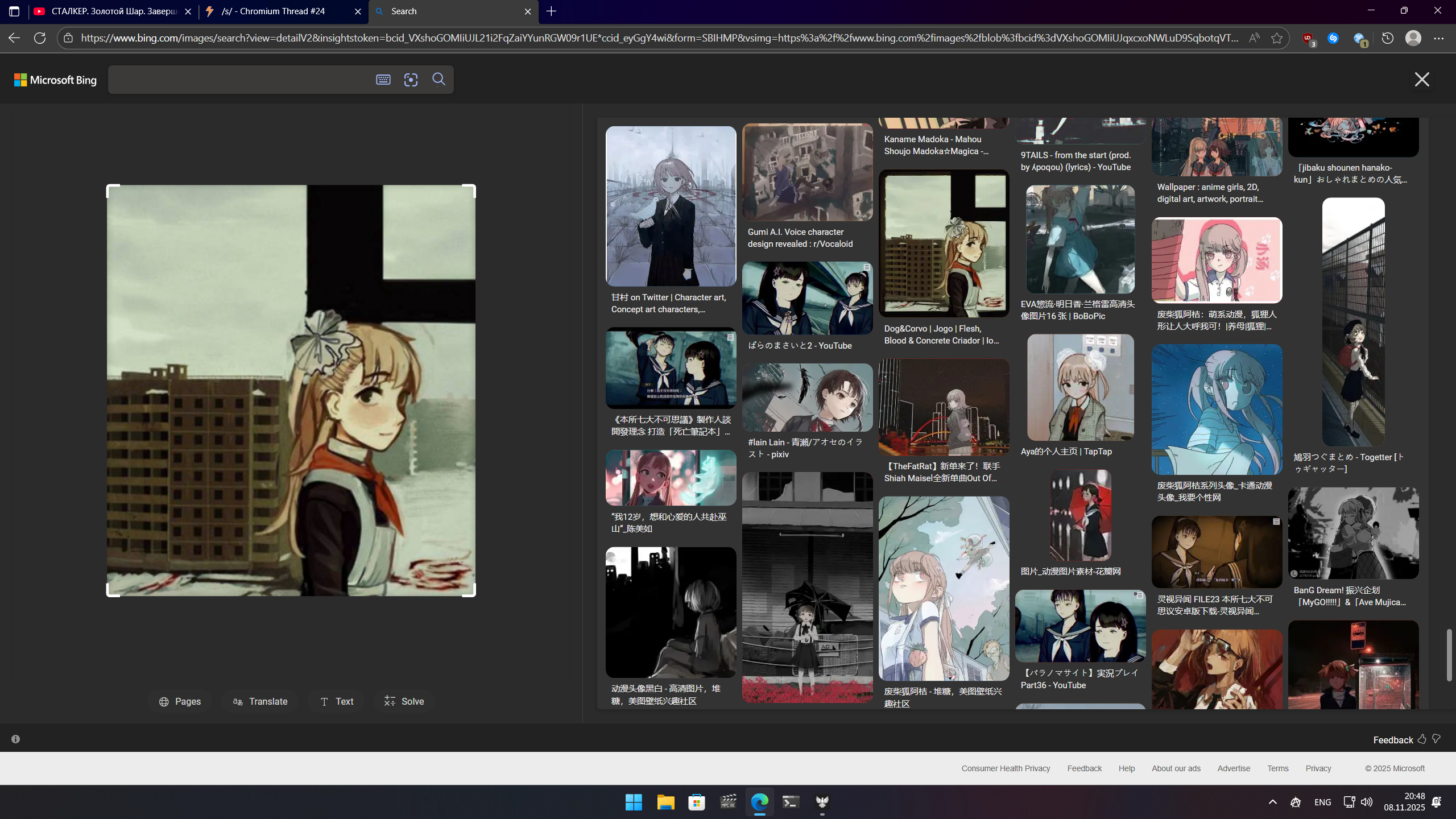Click the Bing search input field
This screenshot has height=819, width=1456.
click(x=239, y=80)
